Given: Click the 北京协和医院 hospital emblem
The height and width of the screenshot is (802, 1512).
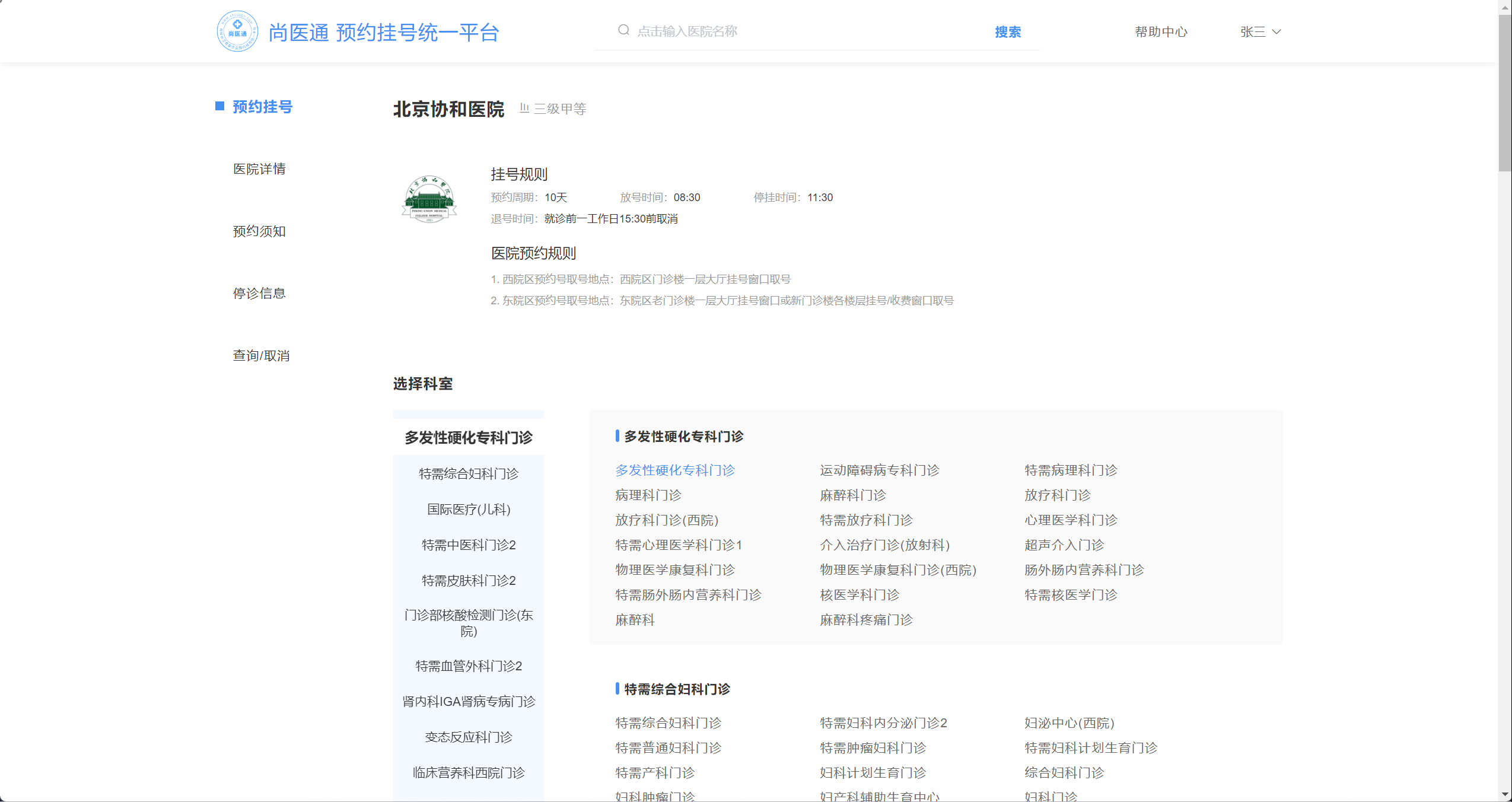Looking at the screenshot, I should [429, 199].
